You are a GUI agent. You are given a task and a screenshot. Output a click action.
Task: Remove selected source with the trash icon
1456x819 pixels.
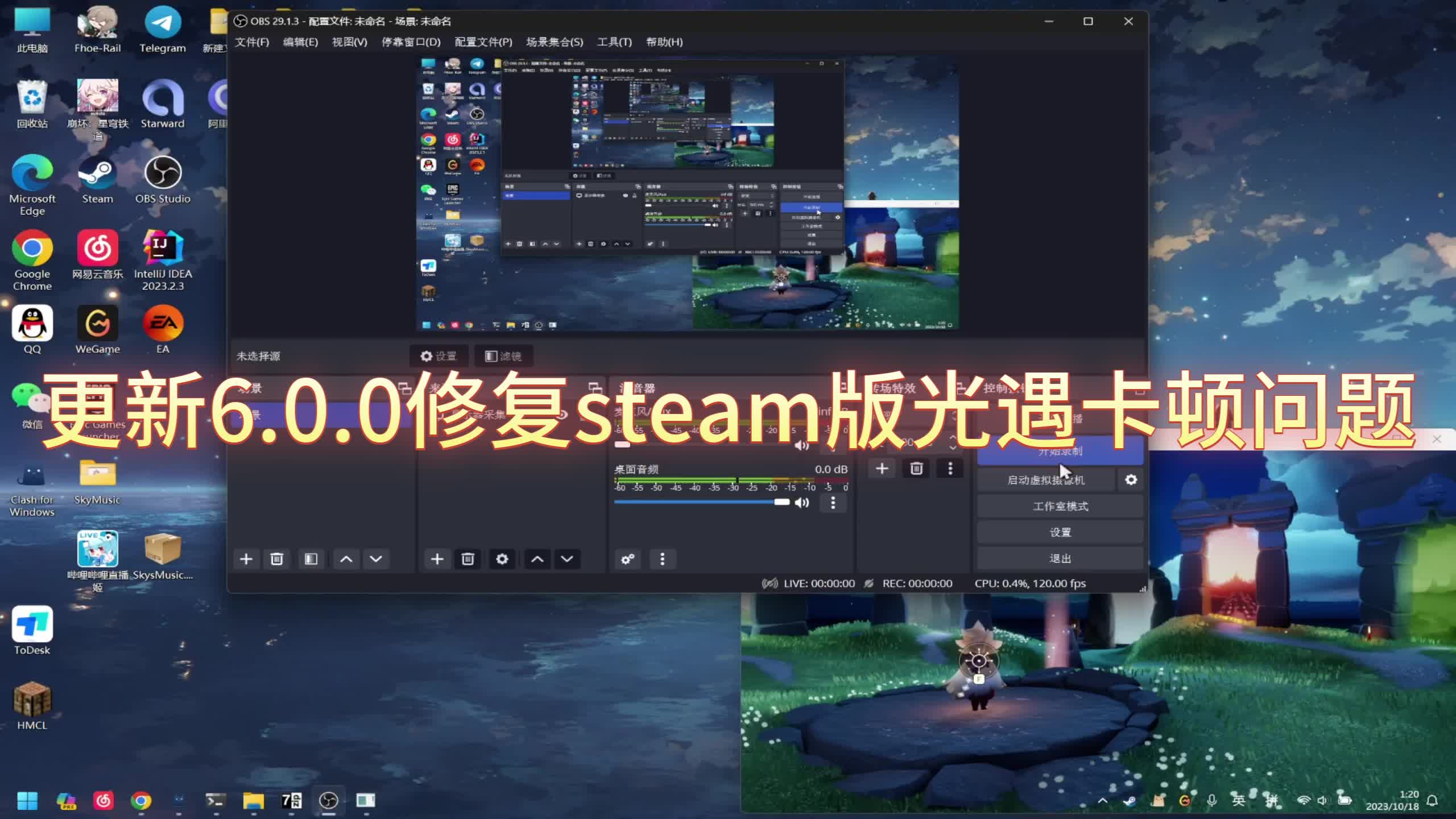click(x=468, y=559)
